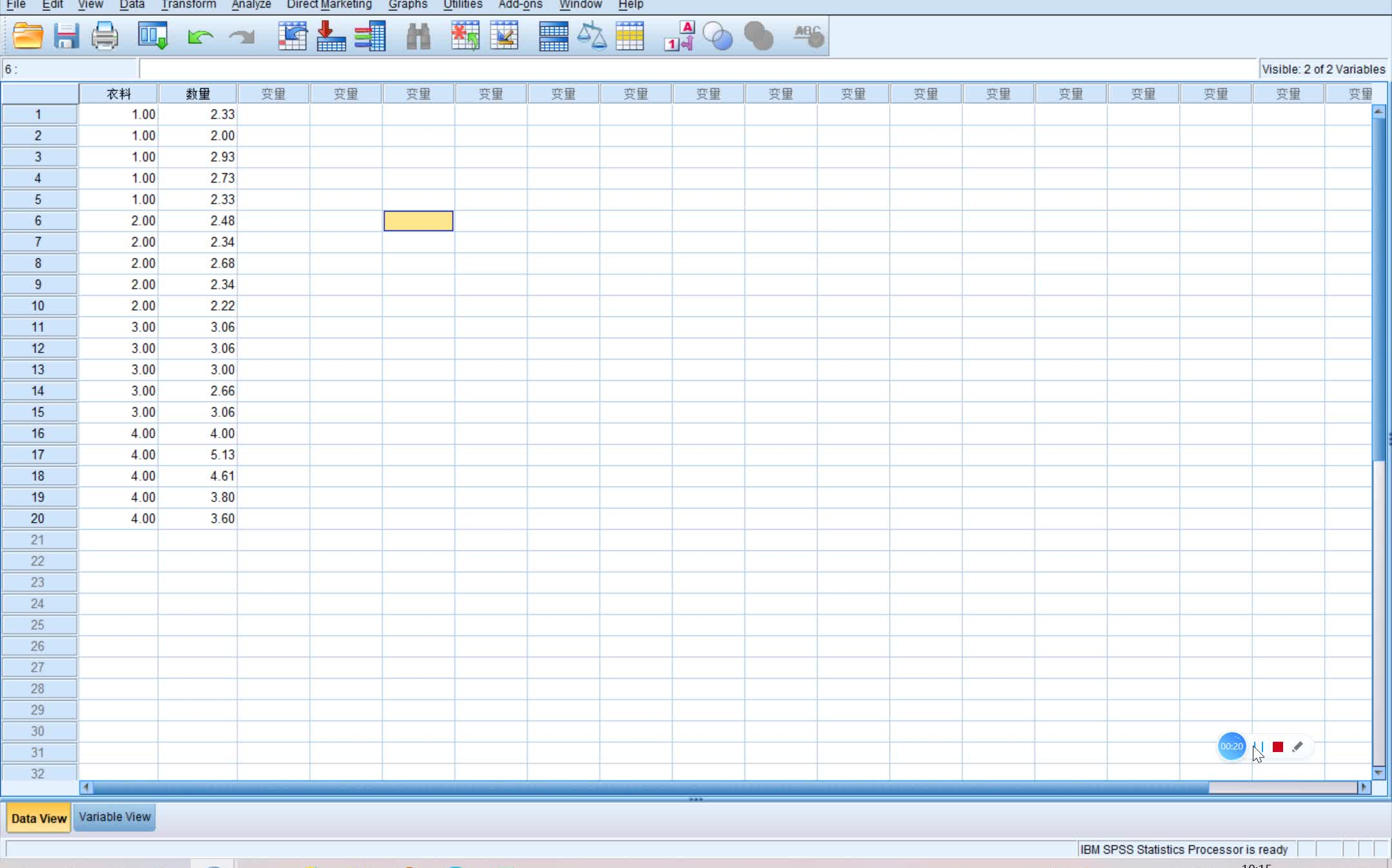
Task: Recall recently used dialogs icon
Action: pyautogui.click(x=153, y=36)
